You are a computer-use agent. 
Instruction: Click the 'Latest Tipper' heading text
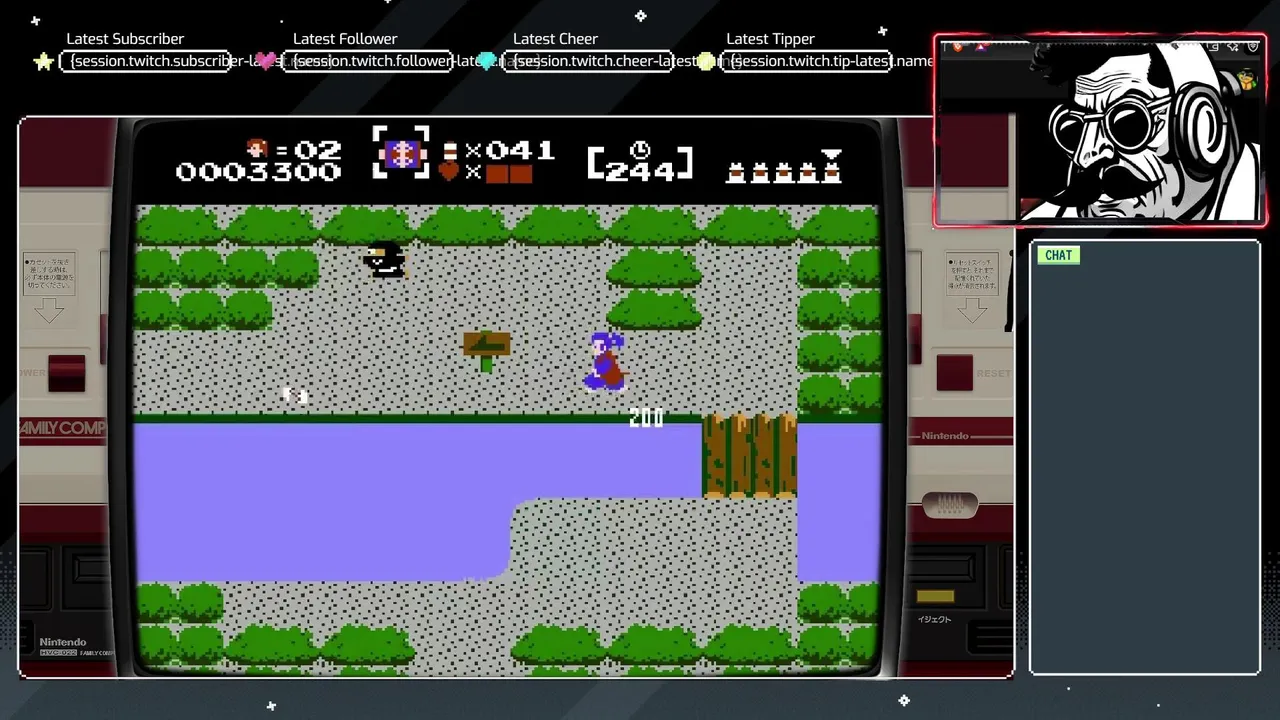(x=770, y=39)
